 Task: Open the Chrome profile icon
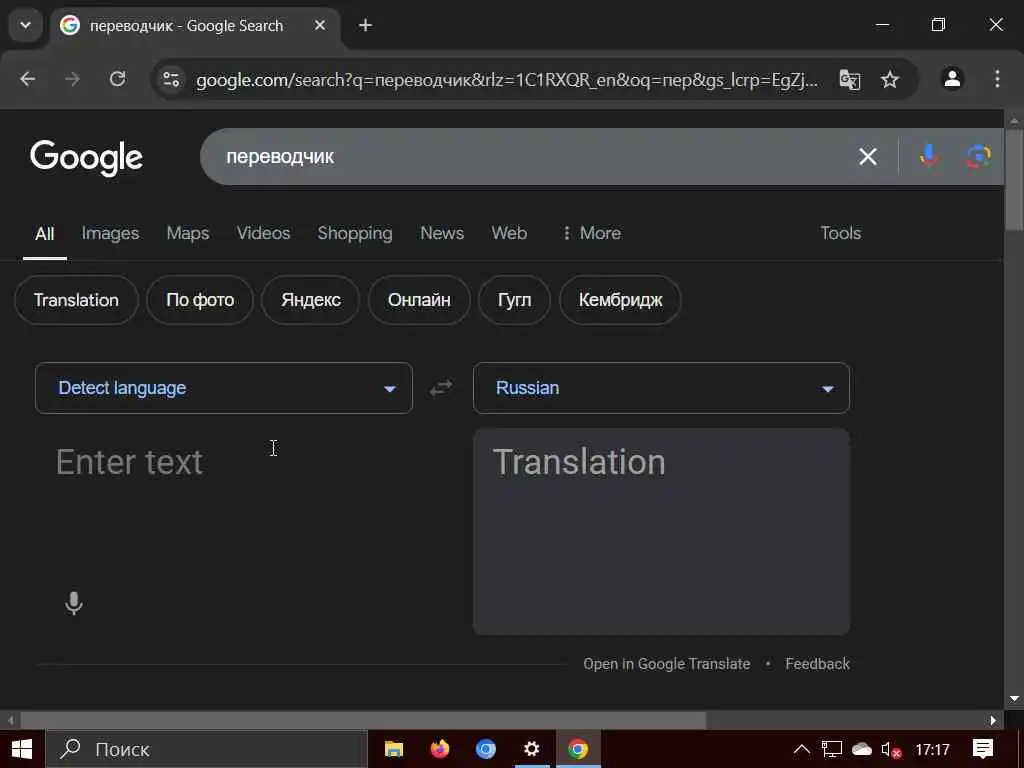click(952, 79)
